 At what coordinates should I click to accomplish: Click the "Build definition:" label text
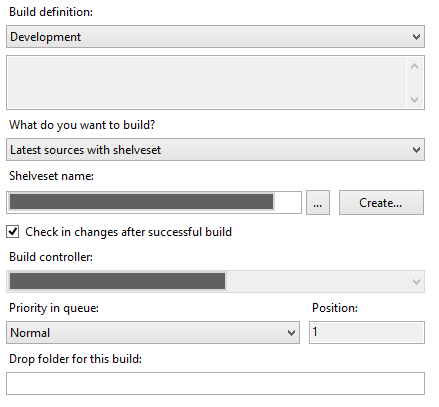(51, 12)
